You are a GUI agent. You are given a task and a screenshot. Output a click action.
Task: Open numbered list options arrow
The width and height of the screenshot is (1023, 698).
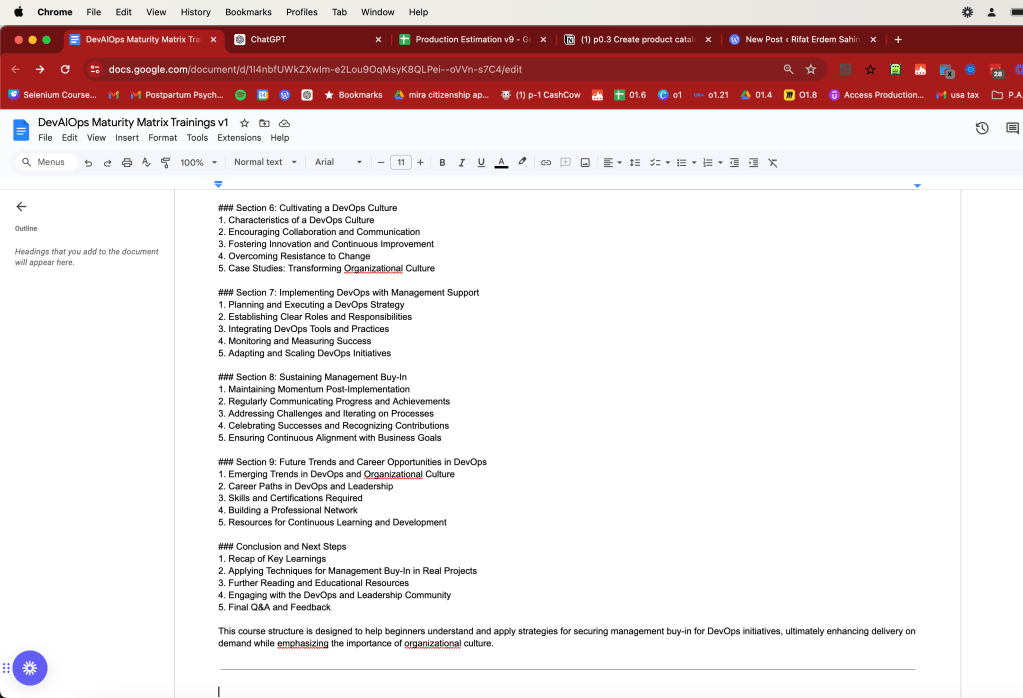[x=720, y=162]
